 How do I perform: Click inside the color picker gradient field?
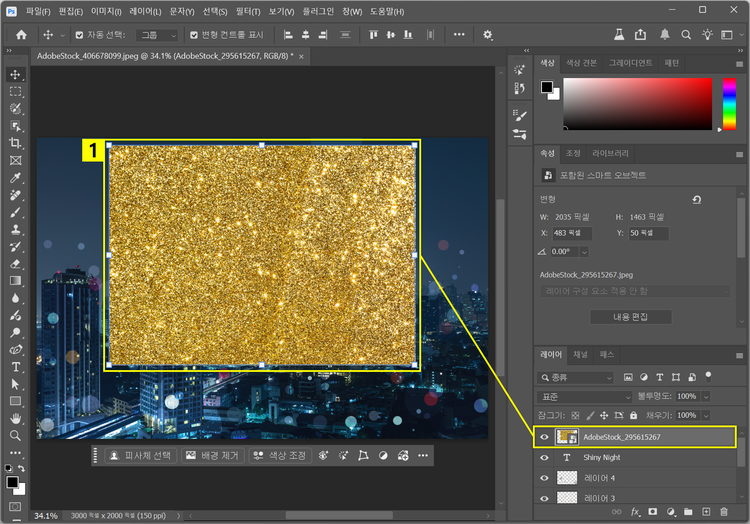[636, 102]
